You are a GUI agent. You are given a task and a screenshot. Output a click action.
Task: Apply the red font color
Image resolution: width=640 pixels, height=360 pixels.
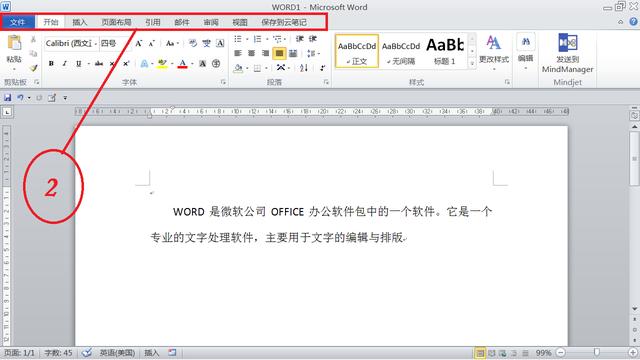coord(182,64)
